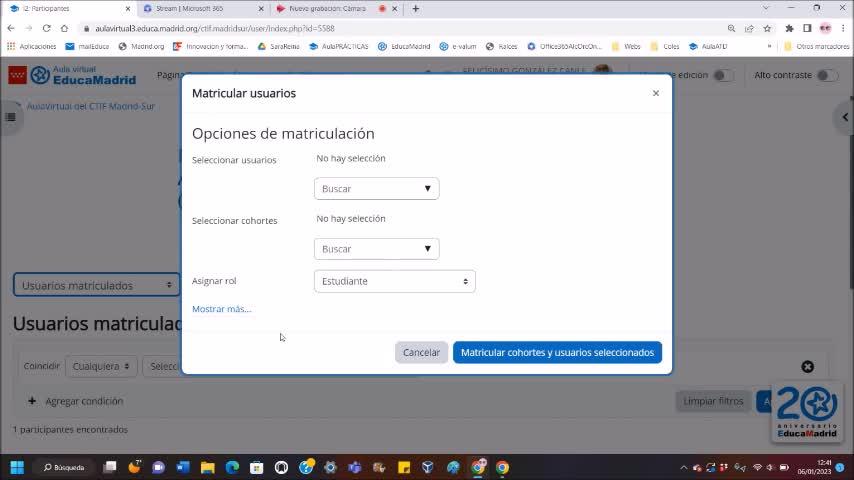Open the SaraReina bookmark
Image resolution: width=854 pixels, height=480 pixels.
click(278, 47)
